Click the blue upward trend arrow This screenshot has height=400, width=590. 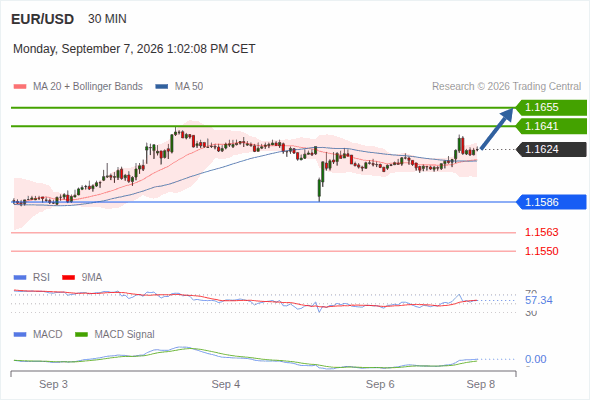pos(497,129)
